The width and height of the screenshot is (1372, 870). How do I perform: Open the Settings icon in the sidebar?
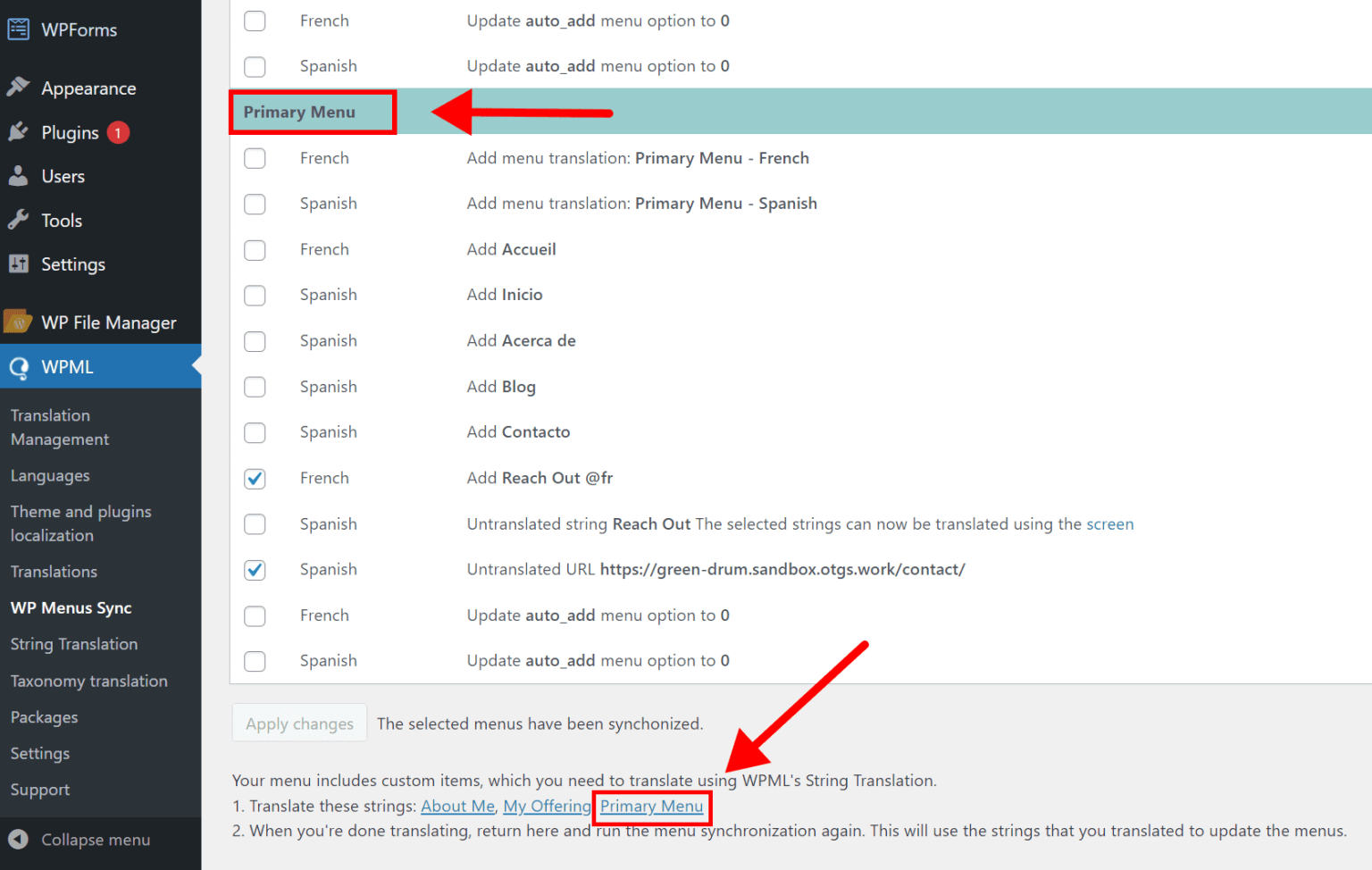(x=19, y=264)
